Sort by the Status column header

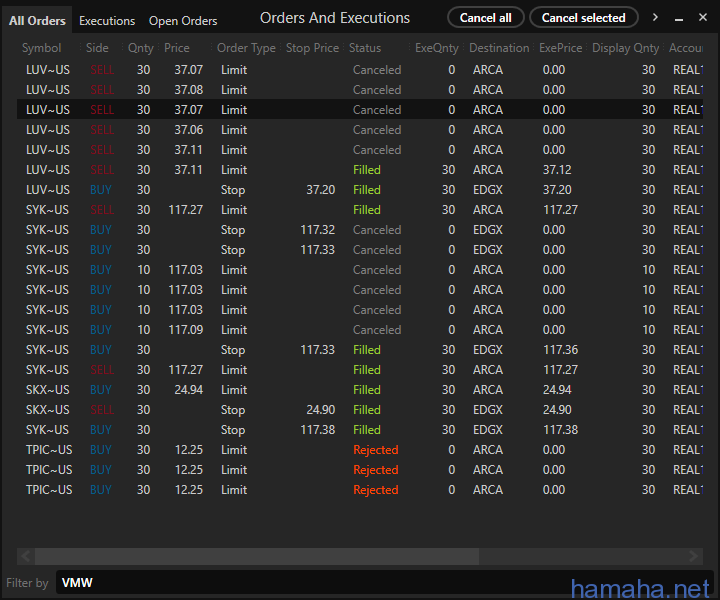[x=365, y=48]
